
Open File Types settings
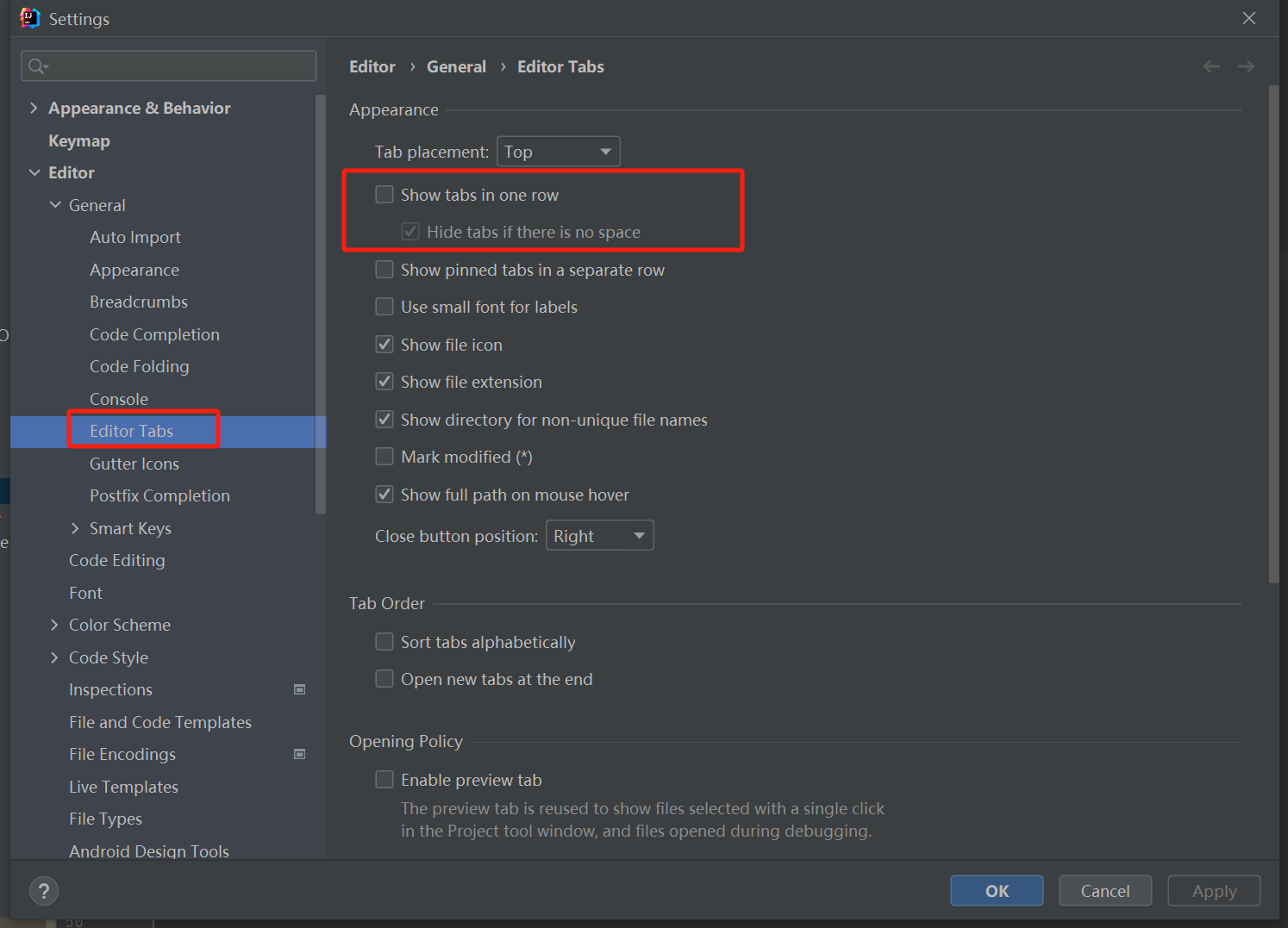point(105,819)
